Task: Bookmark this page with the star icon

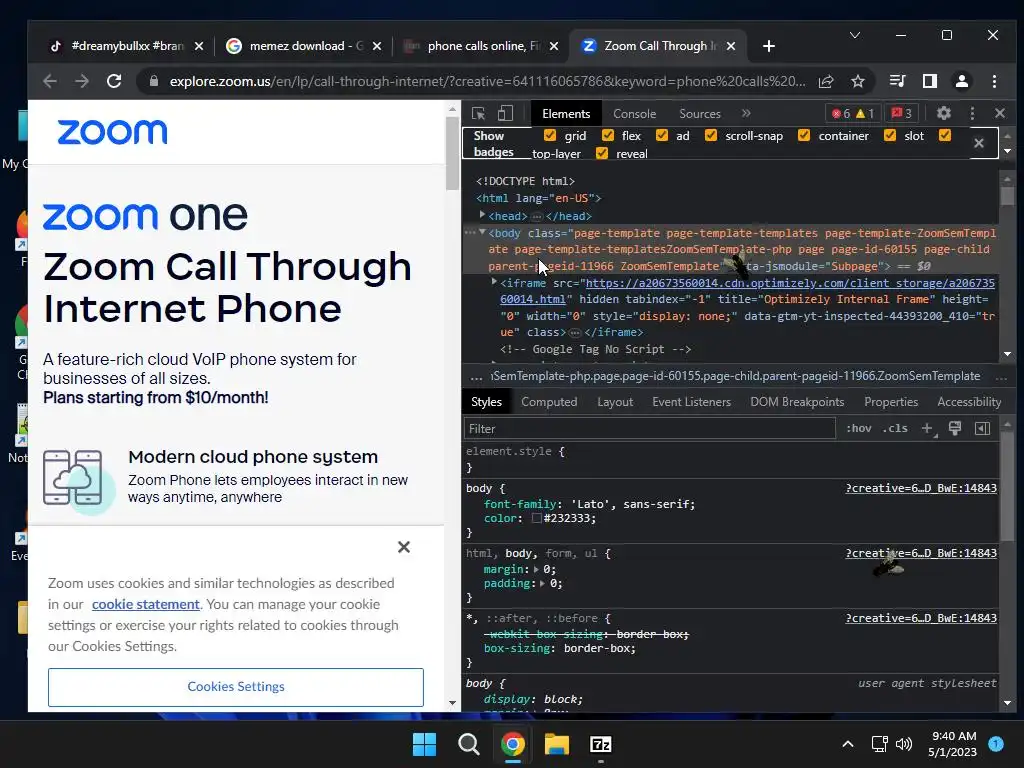Action: click(x=858, y=81)
